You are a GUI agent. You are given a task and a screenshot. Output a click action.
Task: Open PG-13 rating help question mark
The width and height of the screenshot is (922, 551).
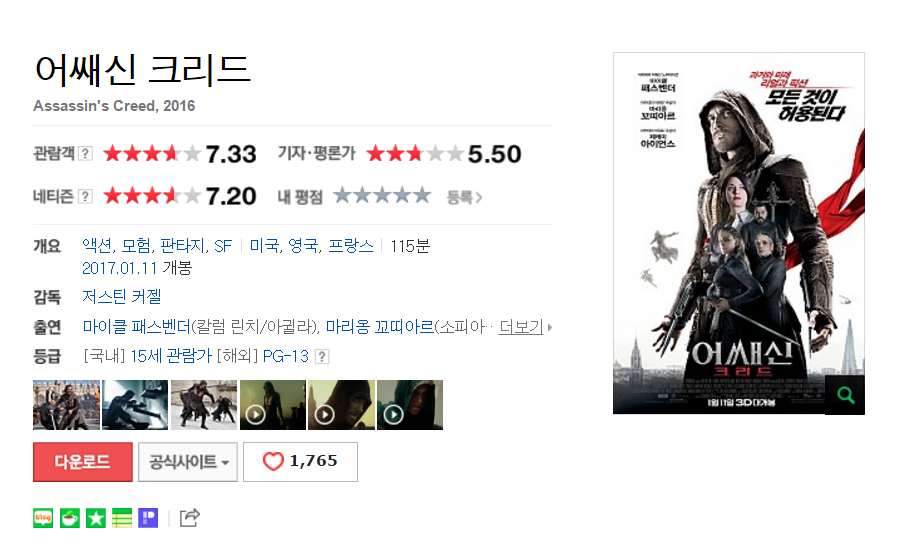coord(322,356)
